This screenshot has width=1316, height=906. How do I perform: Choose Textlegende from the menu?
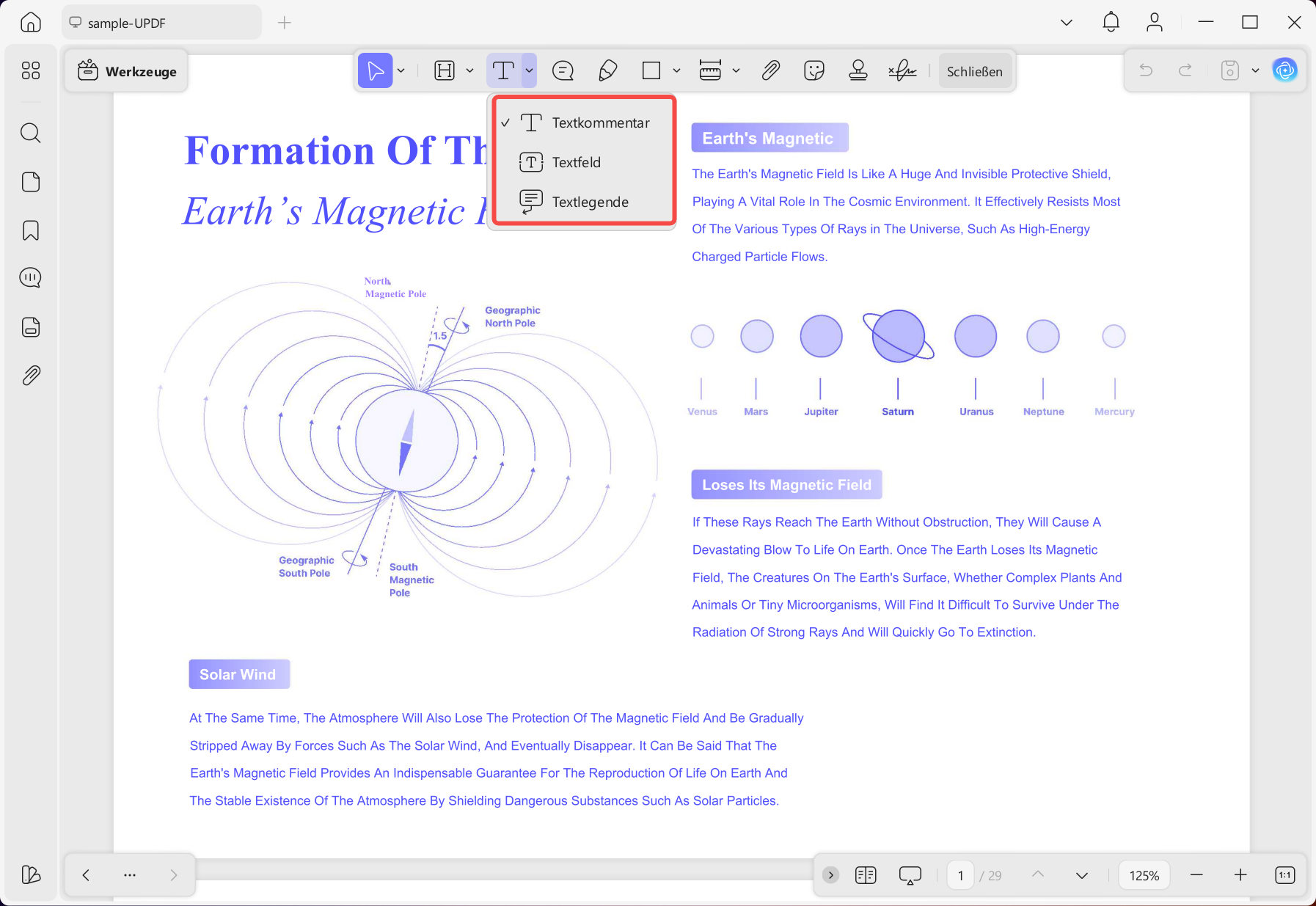click(x=584, y=202)
